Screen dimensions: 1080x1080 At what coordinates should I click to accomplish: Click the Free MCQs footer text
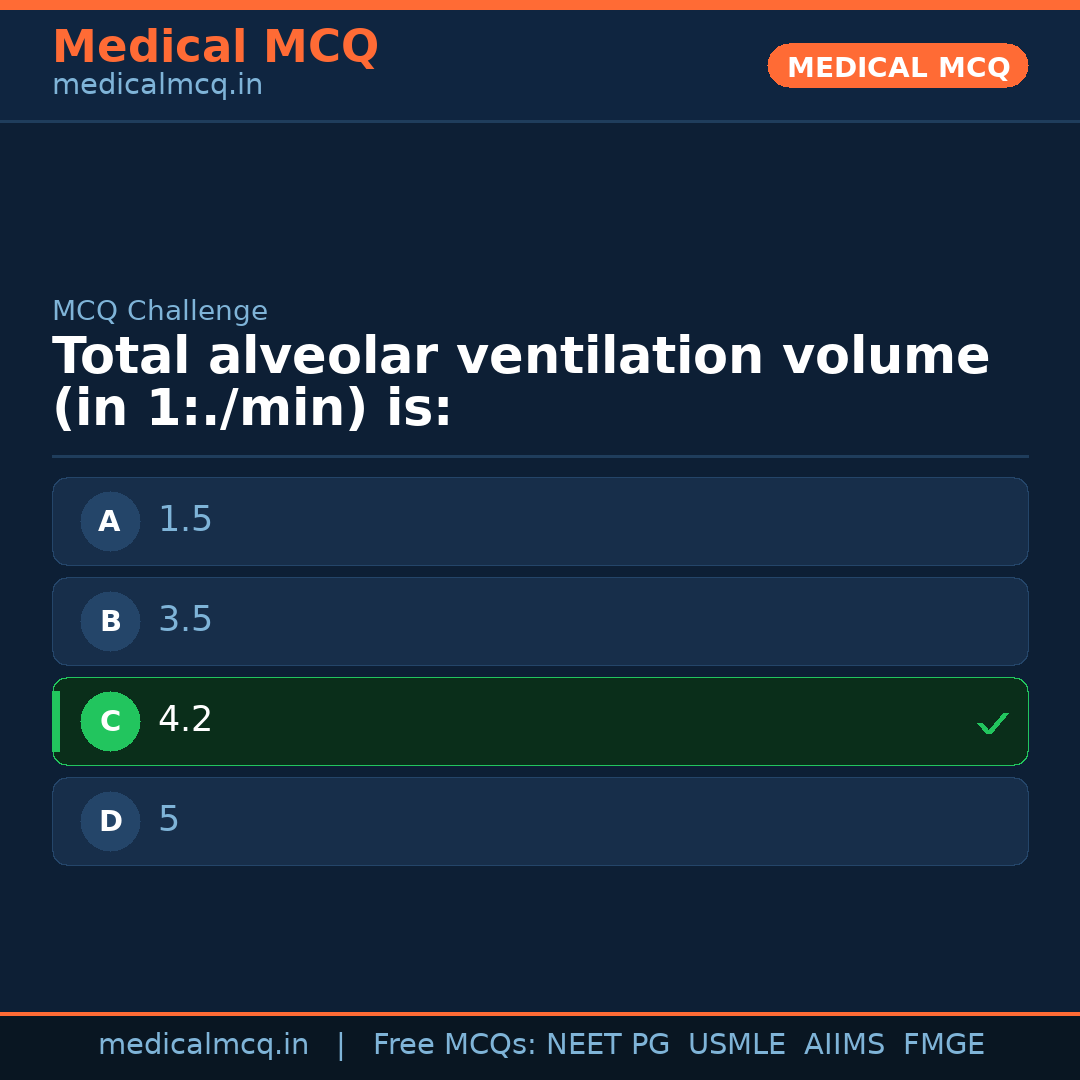pos(454,1045)
